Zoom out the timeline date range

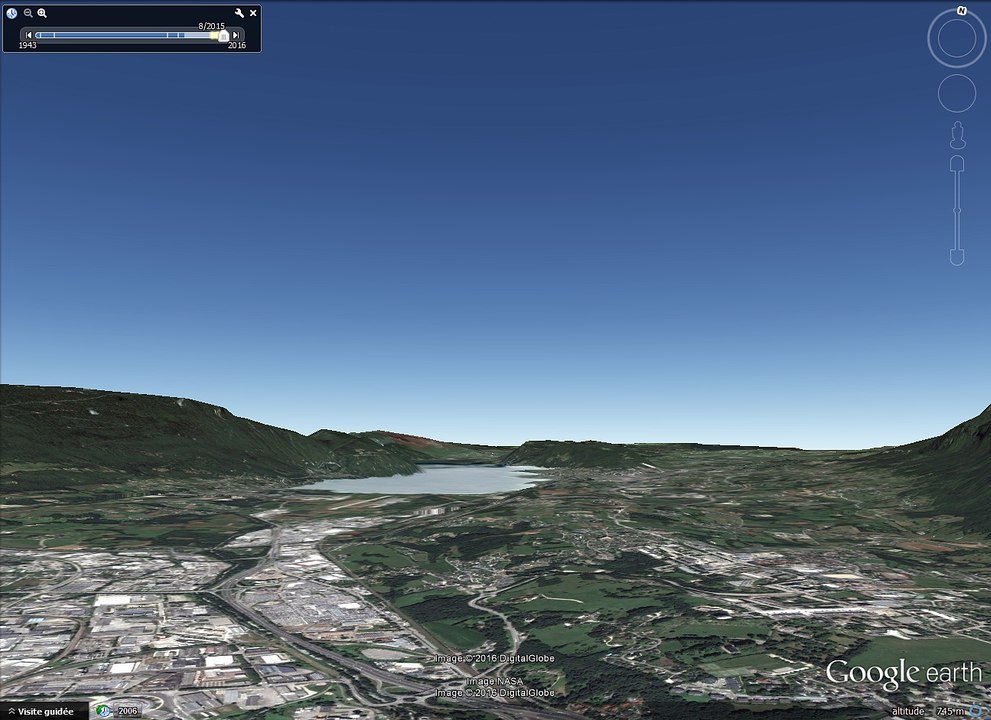click(x=28, y=13)
